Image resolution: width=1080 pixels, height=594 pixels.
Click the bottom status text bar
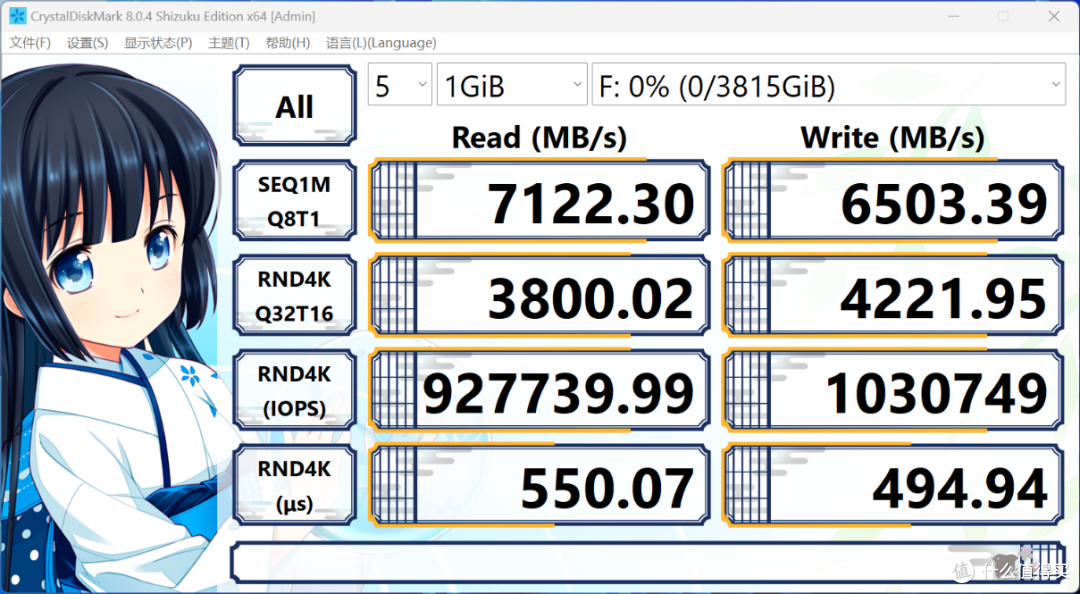[x=600, y=563]
